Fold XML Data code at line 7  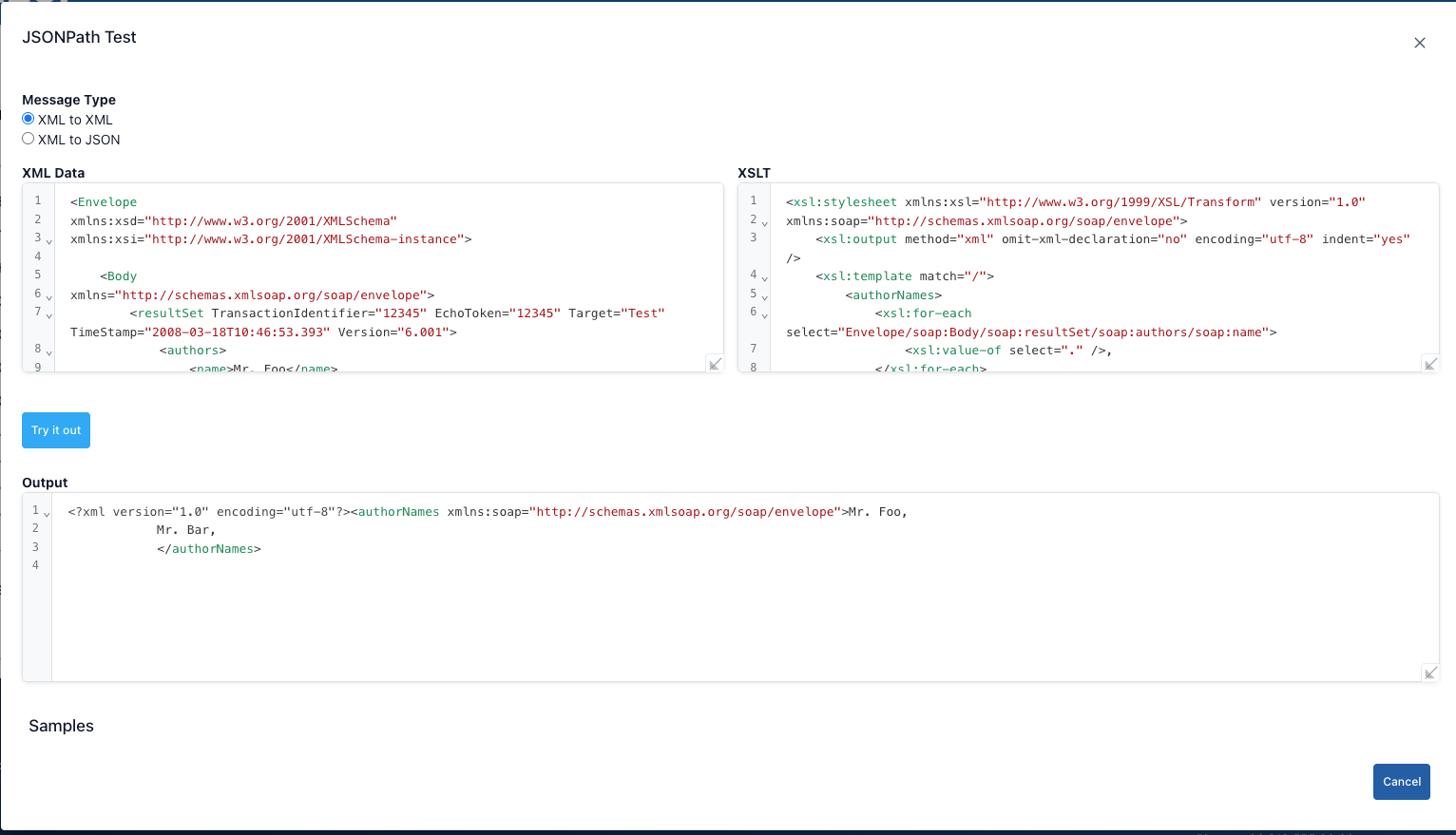pyautogui.click(x=49, y=315)
